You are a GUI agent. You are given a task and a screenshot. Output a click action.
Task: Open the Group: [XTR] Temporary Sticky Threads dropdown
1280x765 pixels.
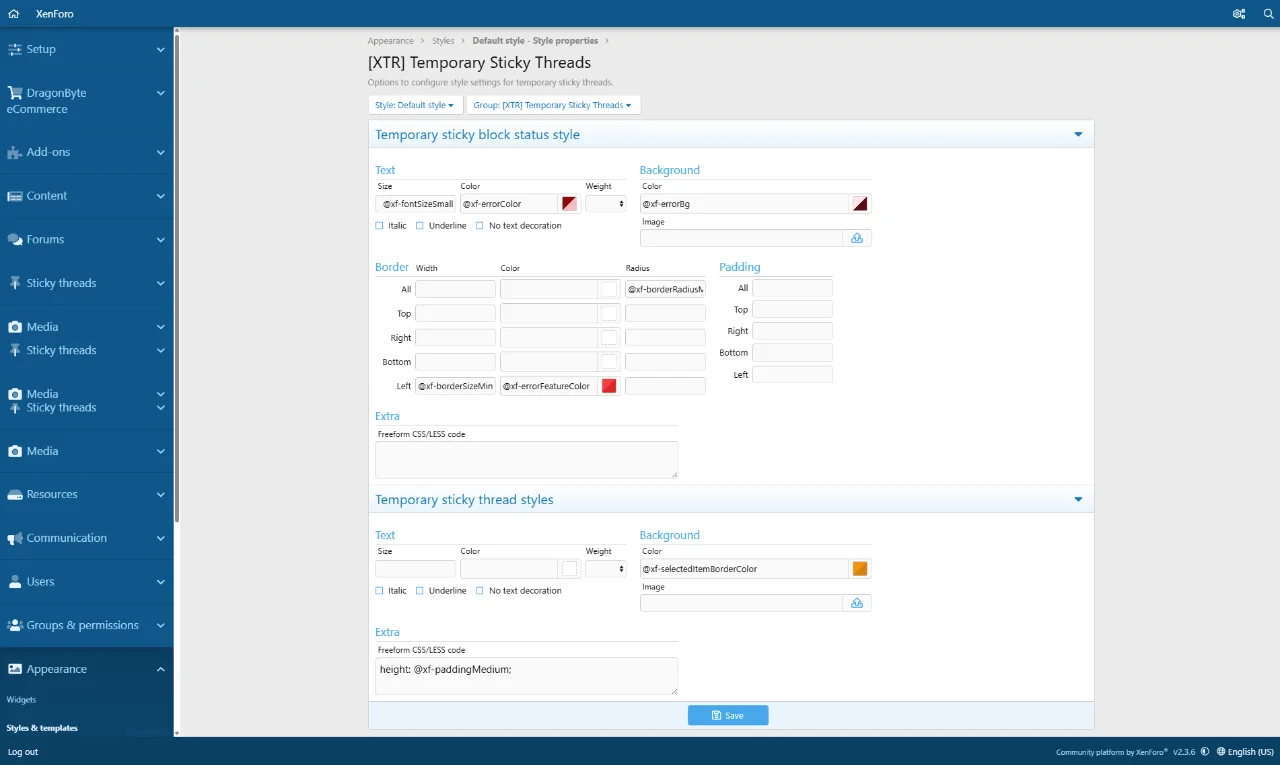tap(552, 105)
